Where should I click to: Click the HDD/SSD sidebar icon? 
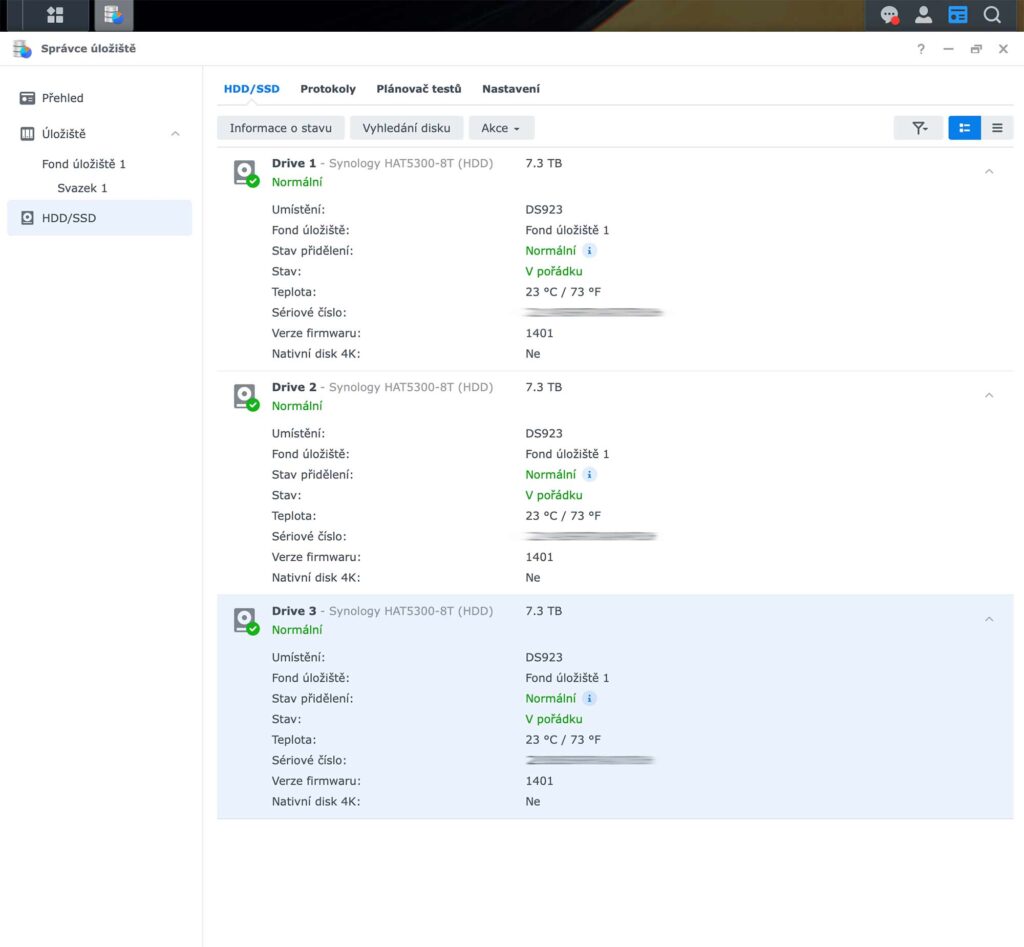(x=27, y=218)
